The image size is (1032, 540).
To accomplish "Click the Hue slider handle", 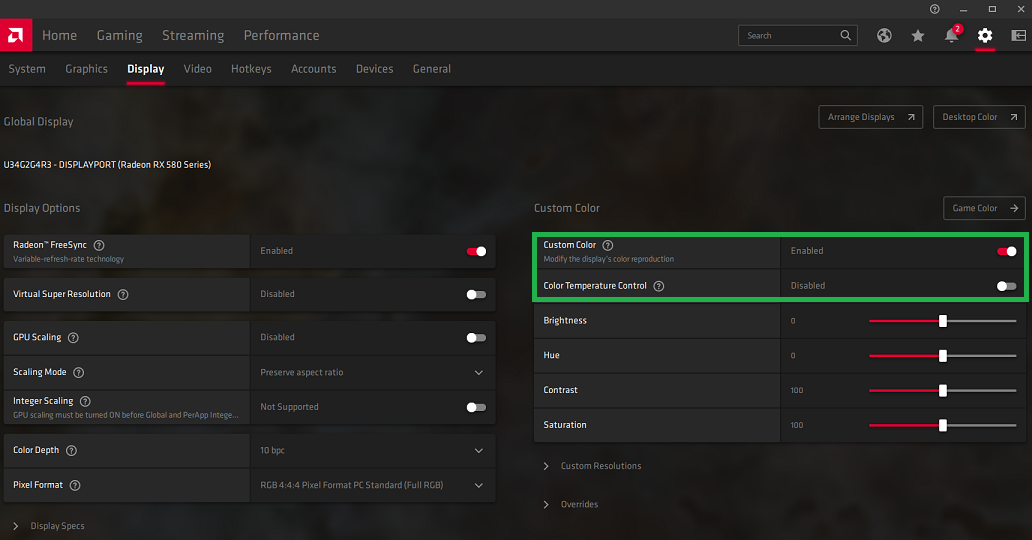I will coord(942,356).
